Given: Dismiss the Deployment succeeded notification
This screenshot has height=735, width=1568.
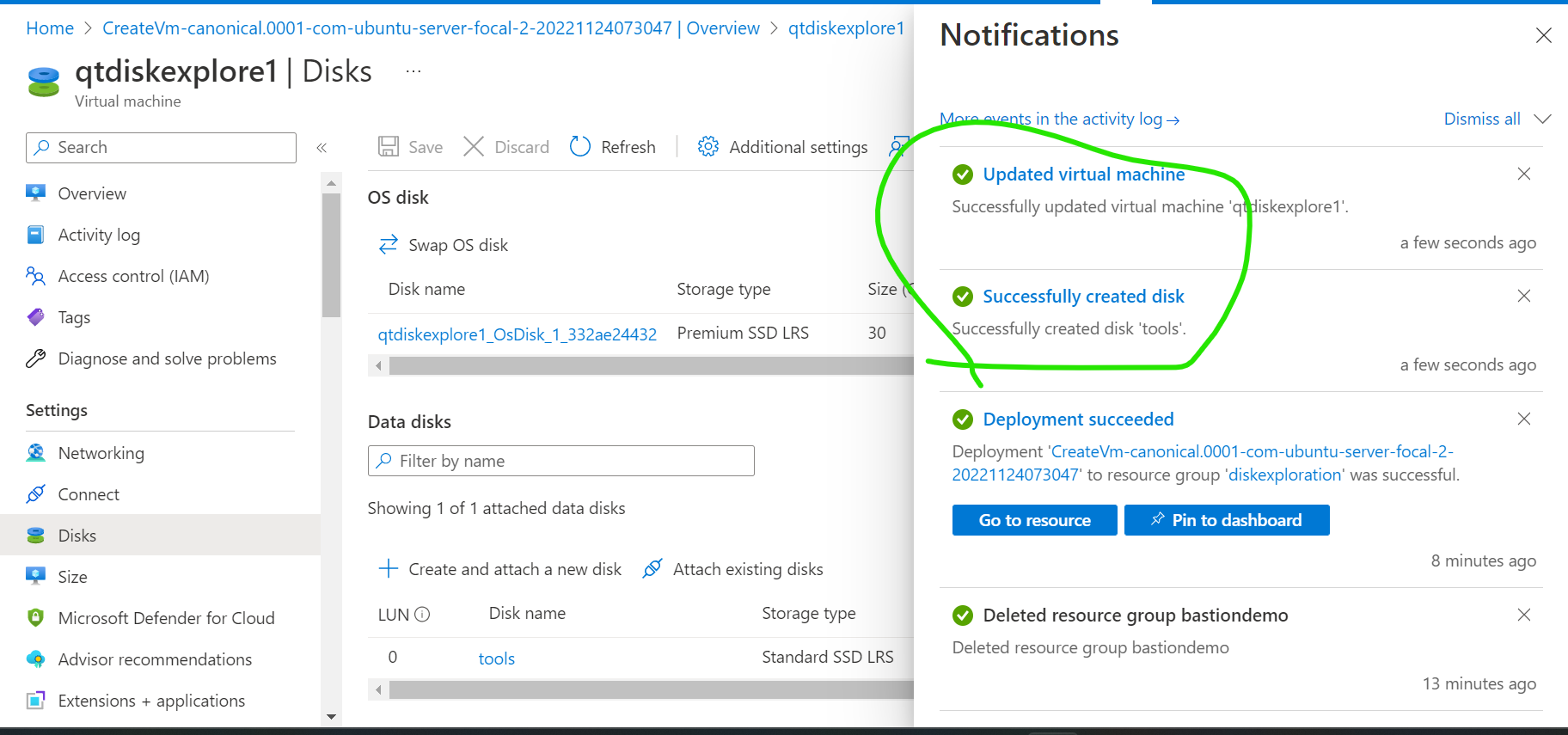Looking at the screenshot, I should 1524,419.
